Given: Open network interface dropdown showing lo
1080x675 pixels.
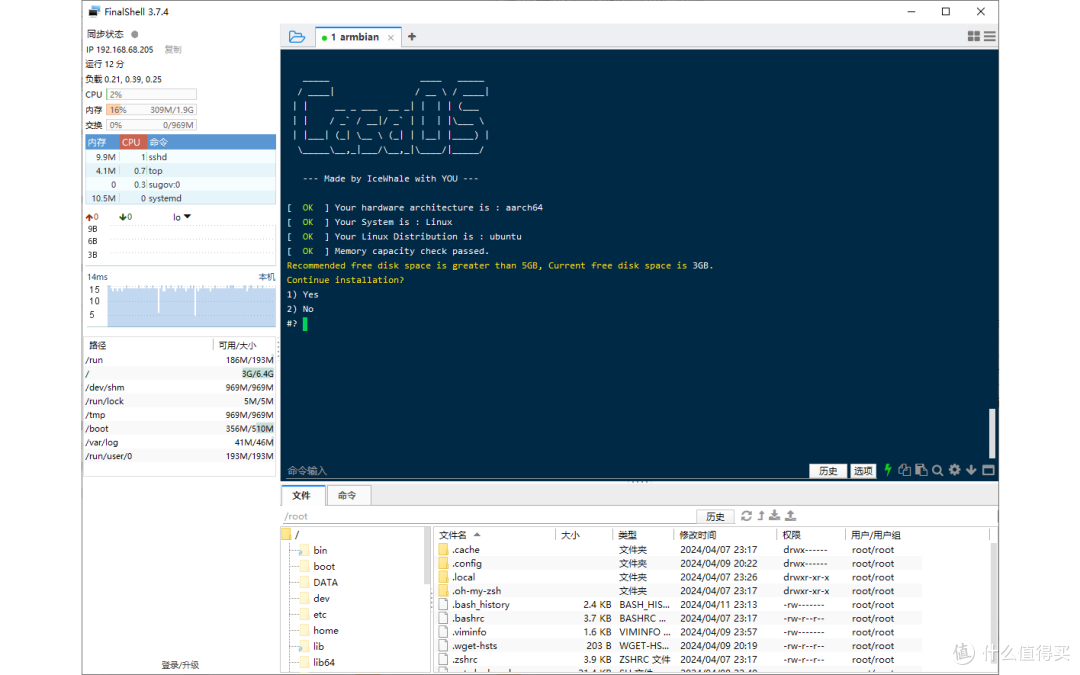Looking at the screenshot, I should 182,217.
